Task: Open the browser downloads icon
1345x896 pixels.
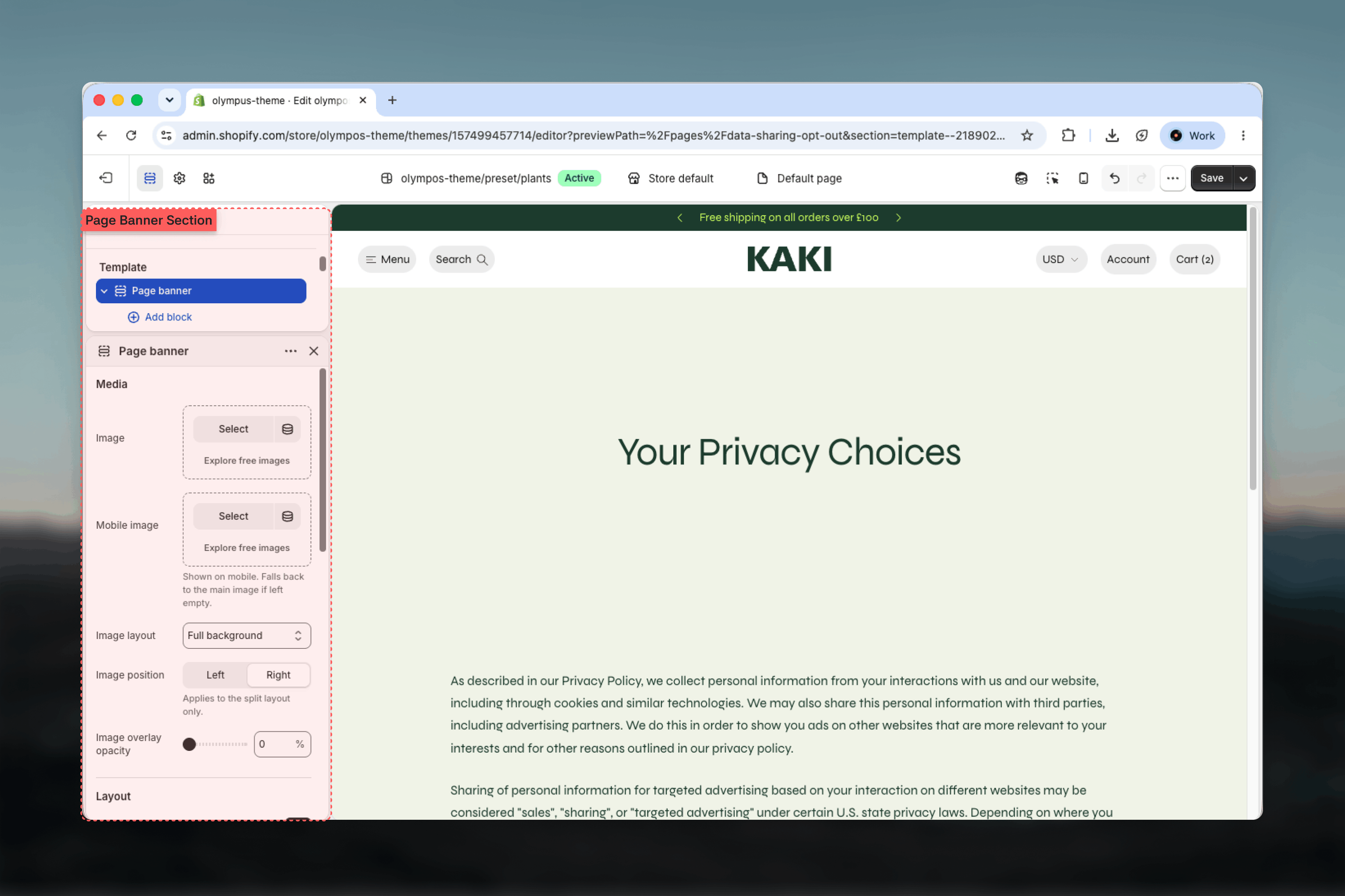Action: coord(1111,135)
